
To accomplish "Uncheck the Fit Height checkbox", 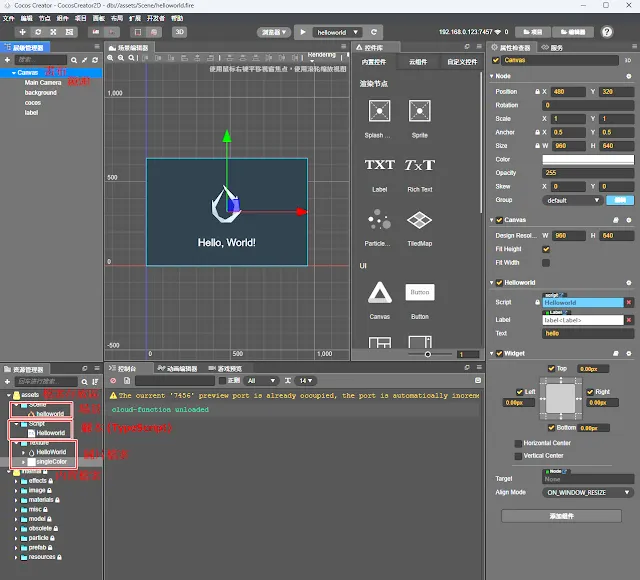I will click(546, 249).
